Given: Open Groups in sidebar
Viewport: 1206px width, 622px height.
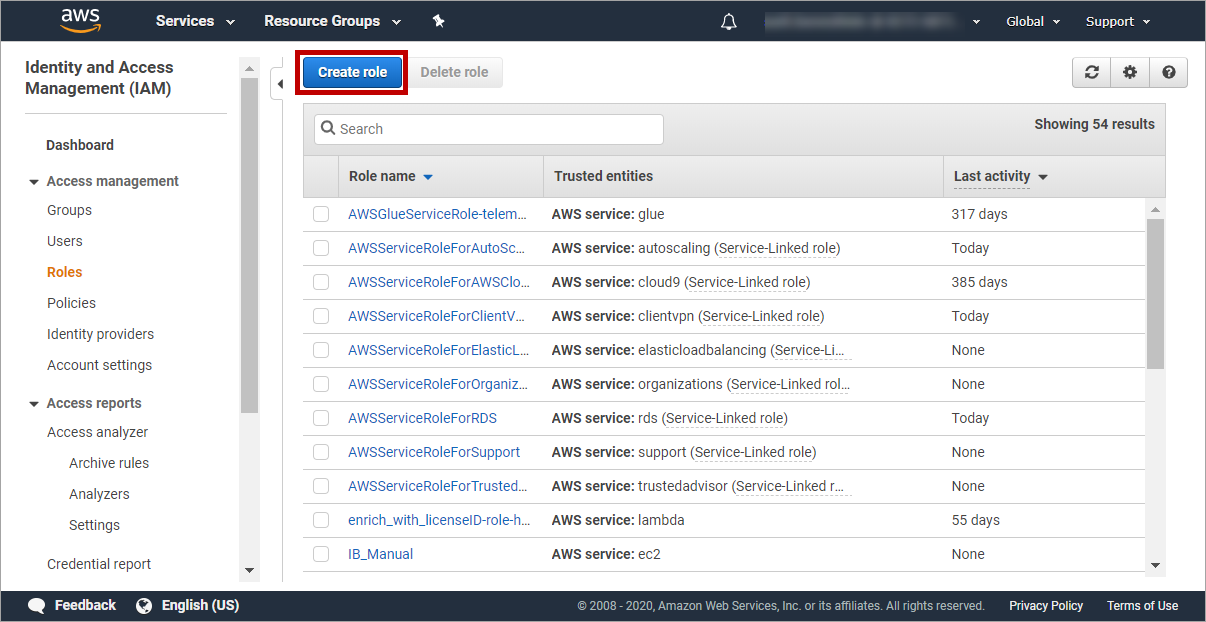Looking at the screenshot, I should click(69, 210).
